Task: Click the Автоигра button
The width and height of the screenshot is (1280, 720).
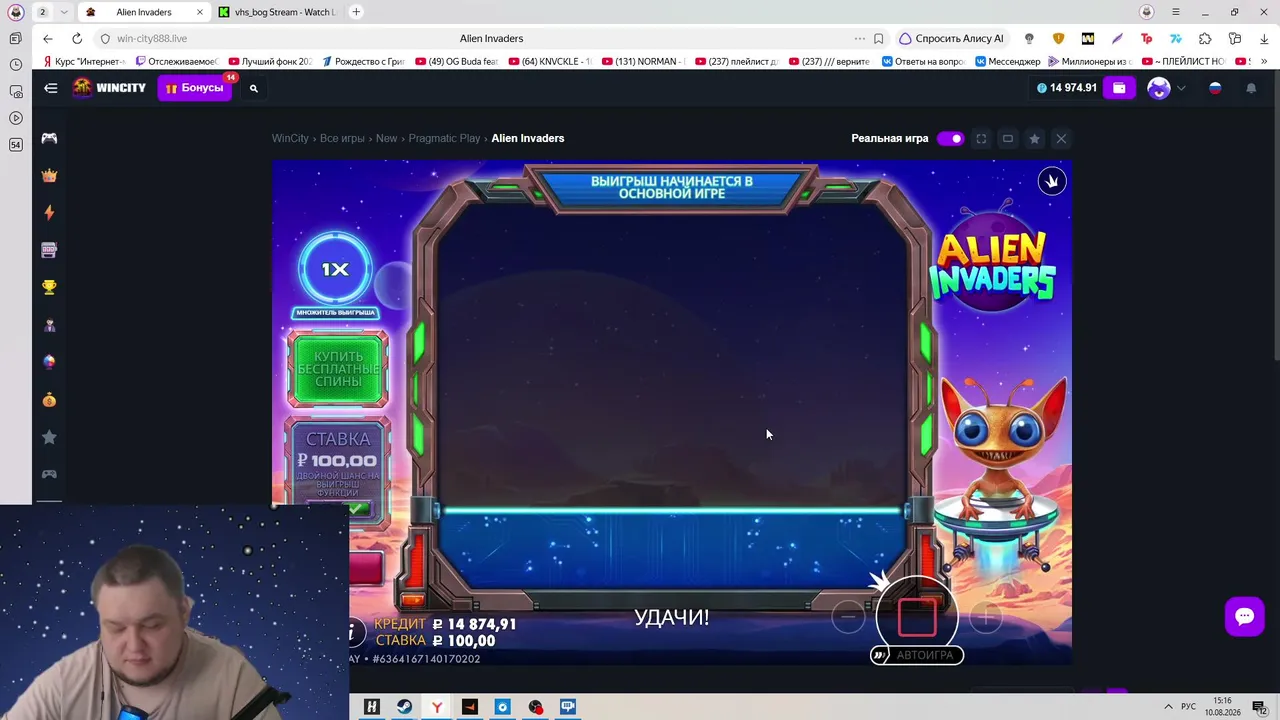Action: pos(917,655)
